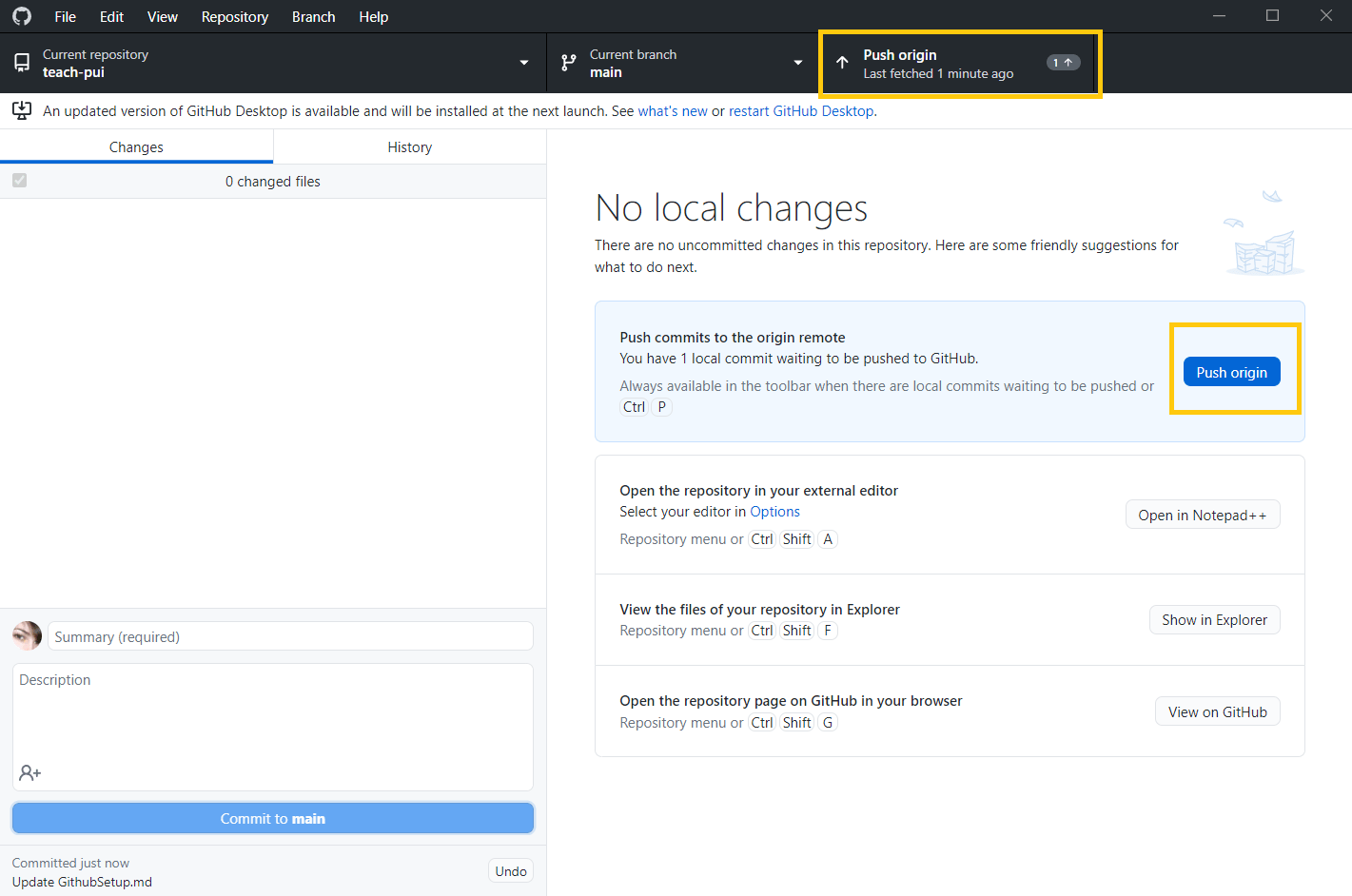Open the Options link for editor
This screenshot has height=896, width=1352.
pos(774,511)
